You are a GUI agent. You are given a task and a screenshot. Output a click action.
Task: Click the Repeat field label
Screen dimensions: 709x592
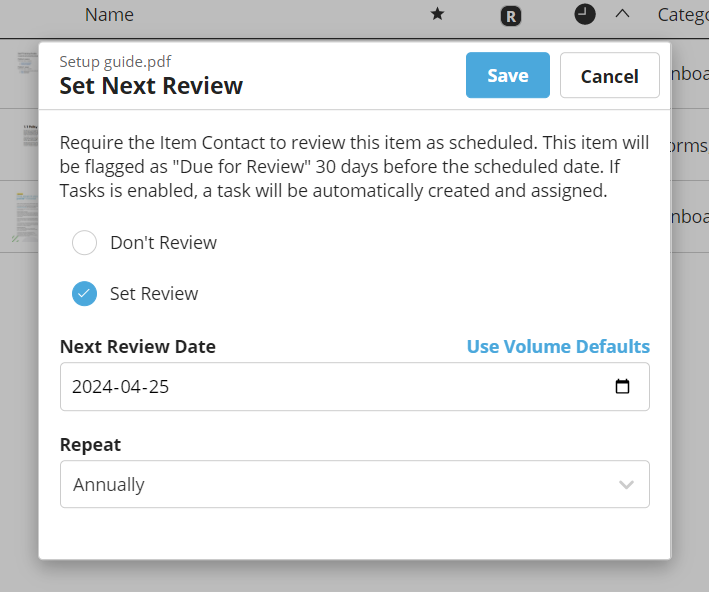coord(90,445)
